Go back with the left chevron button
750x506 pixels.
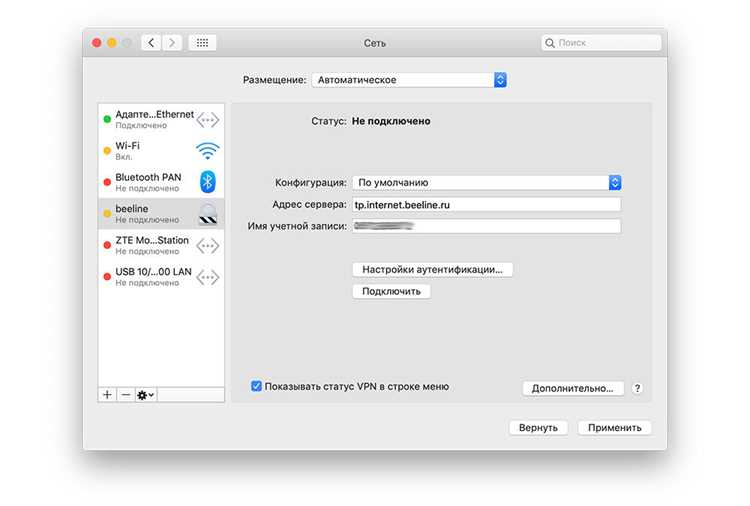point(151,43)
